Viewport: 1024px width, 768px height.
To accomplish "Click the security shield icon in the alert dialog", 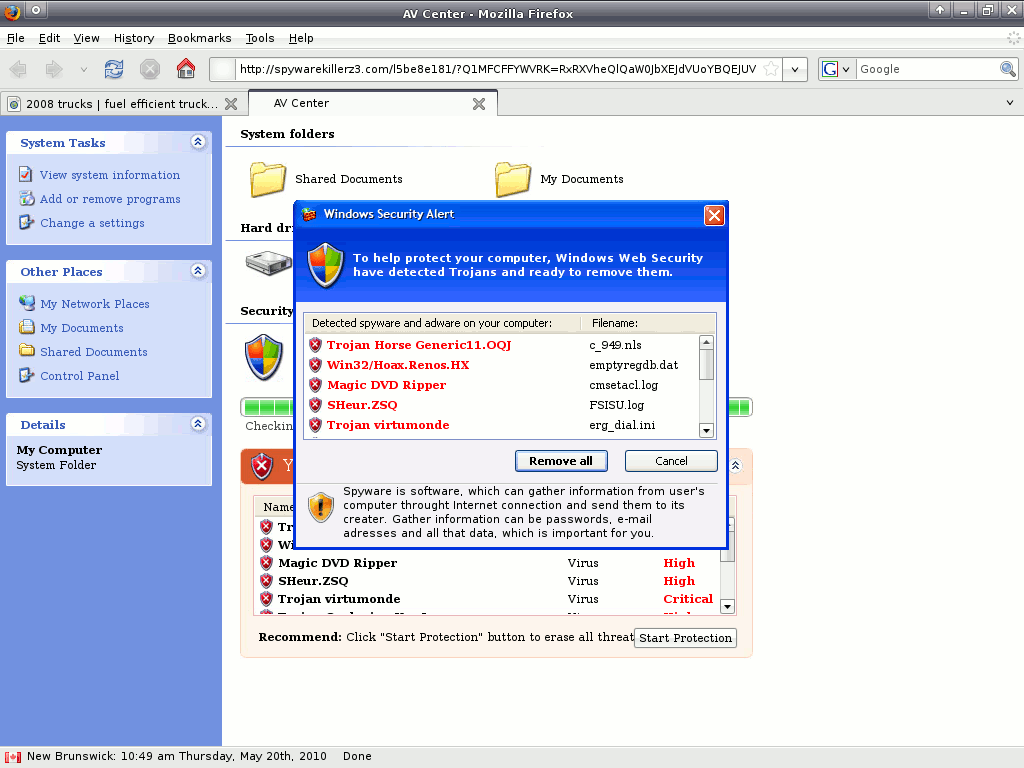I will click(x=325, y=267).
